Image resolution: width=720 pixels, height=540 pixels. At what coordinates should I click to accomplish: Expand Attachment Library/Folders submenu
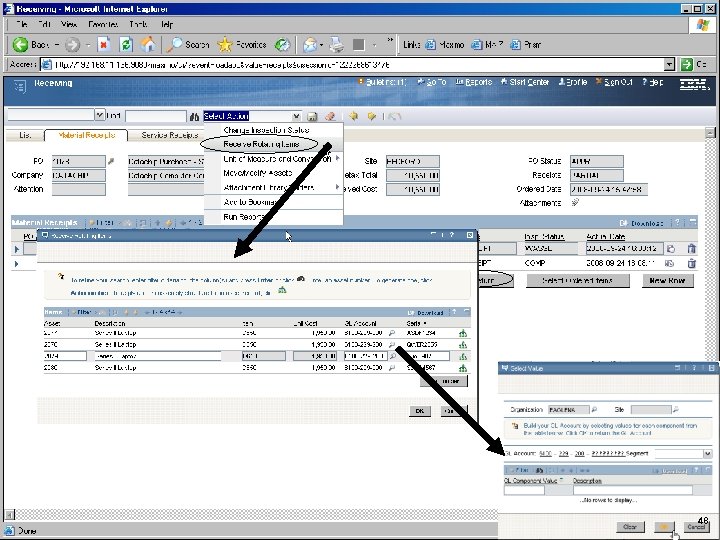point(338,187)
